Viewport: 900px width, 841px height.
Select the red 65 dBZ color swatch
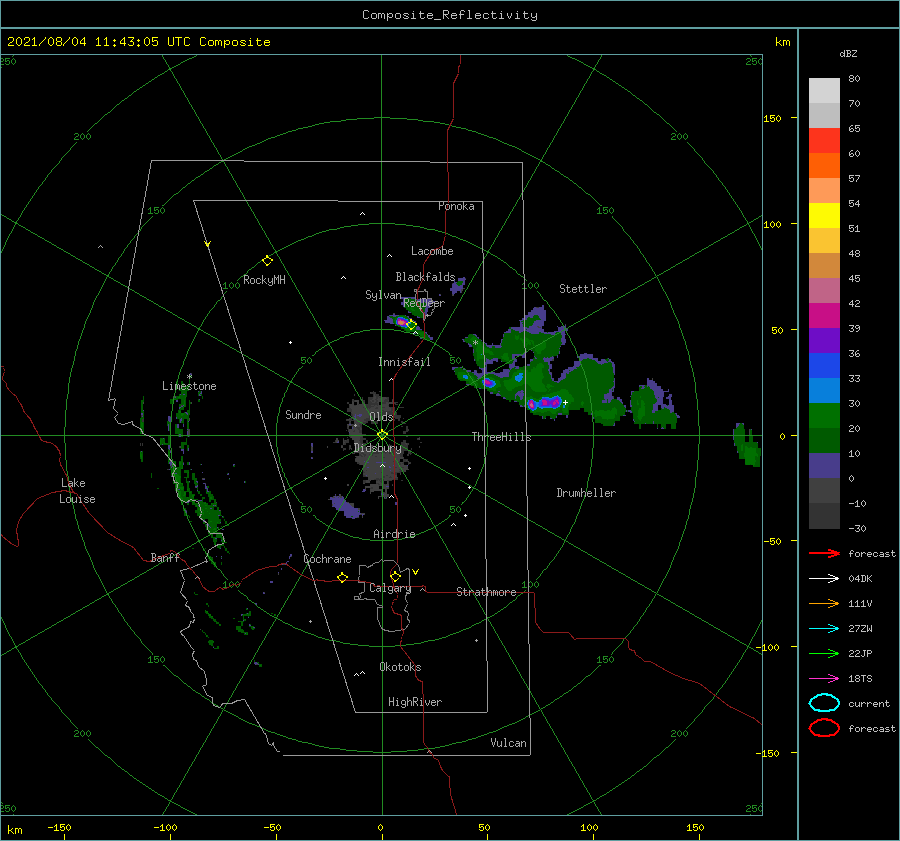[824, 141]
